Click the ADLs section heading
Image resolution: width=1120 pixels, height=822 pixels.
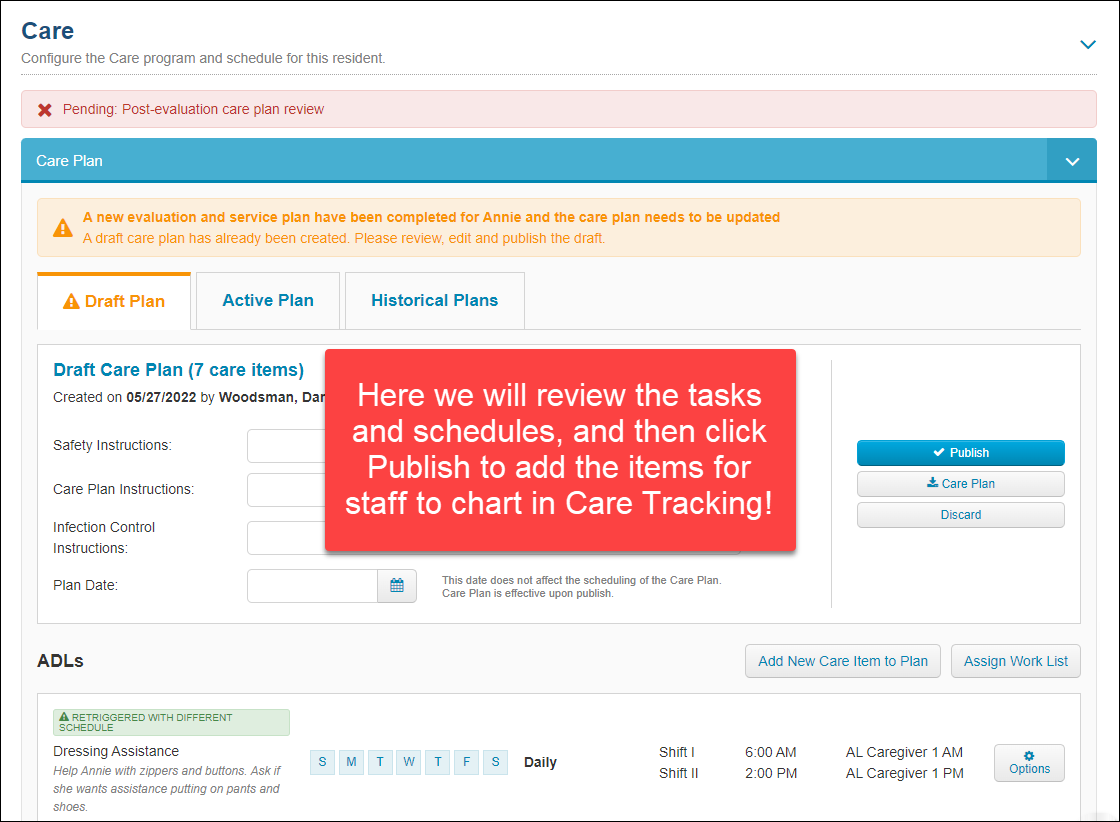pos(60,661)
